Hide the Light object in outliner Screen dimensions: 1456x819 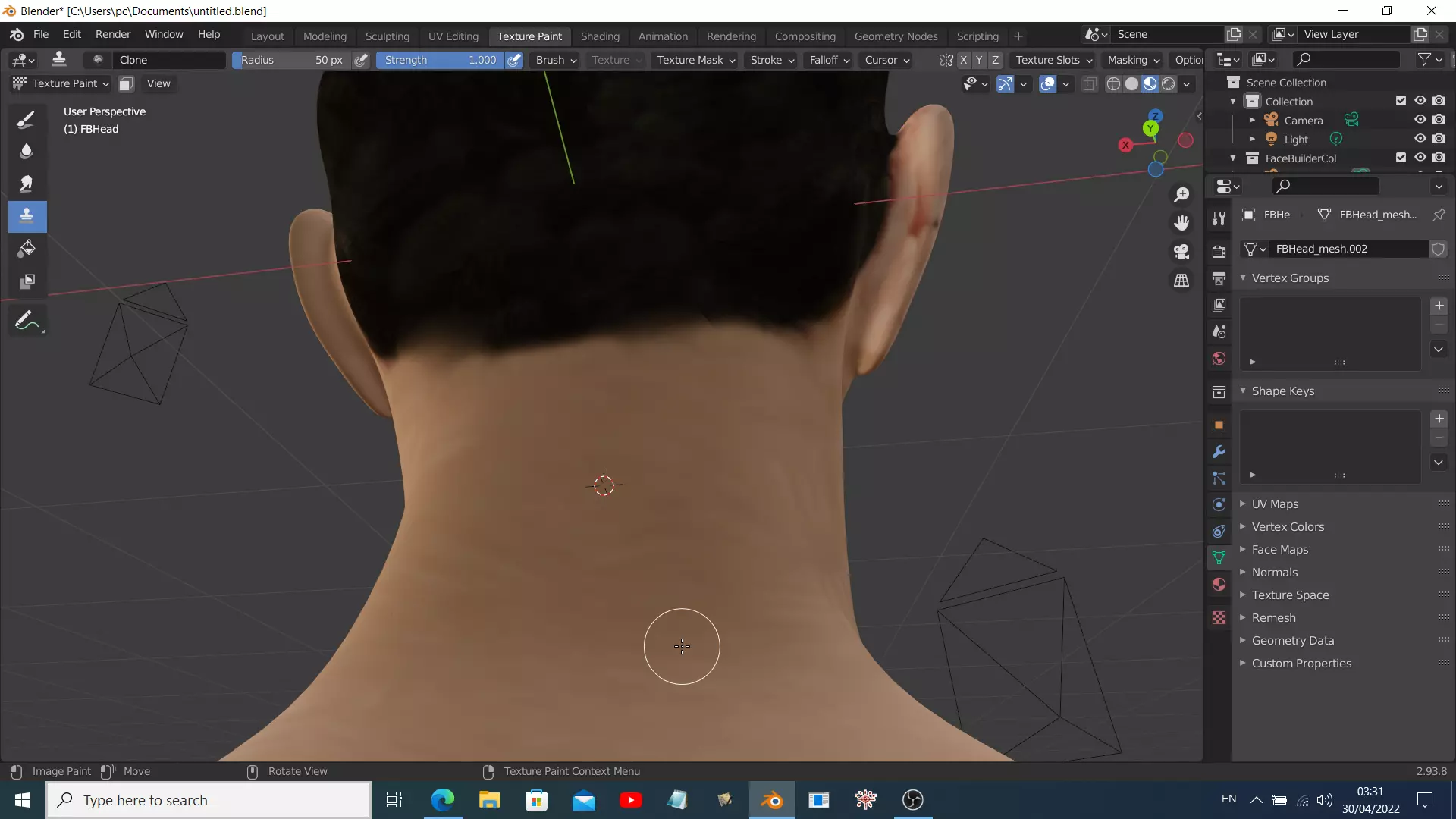(x=1420, y=139)
